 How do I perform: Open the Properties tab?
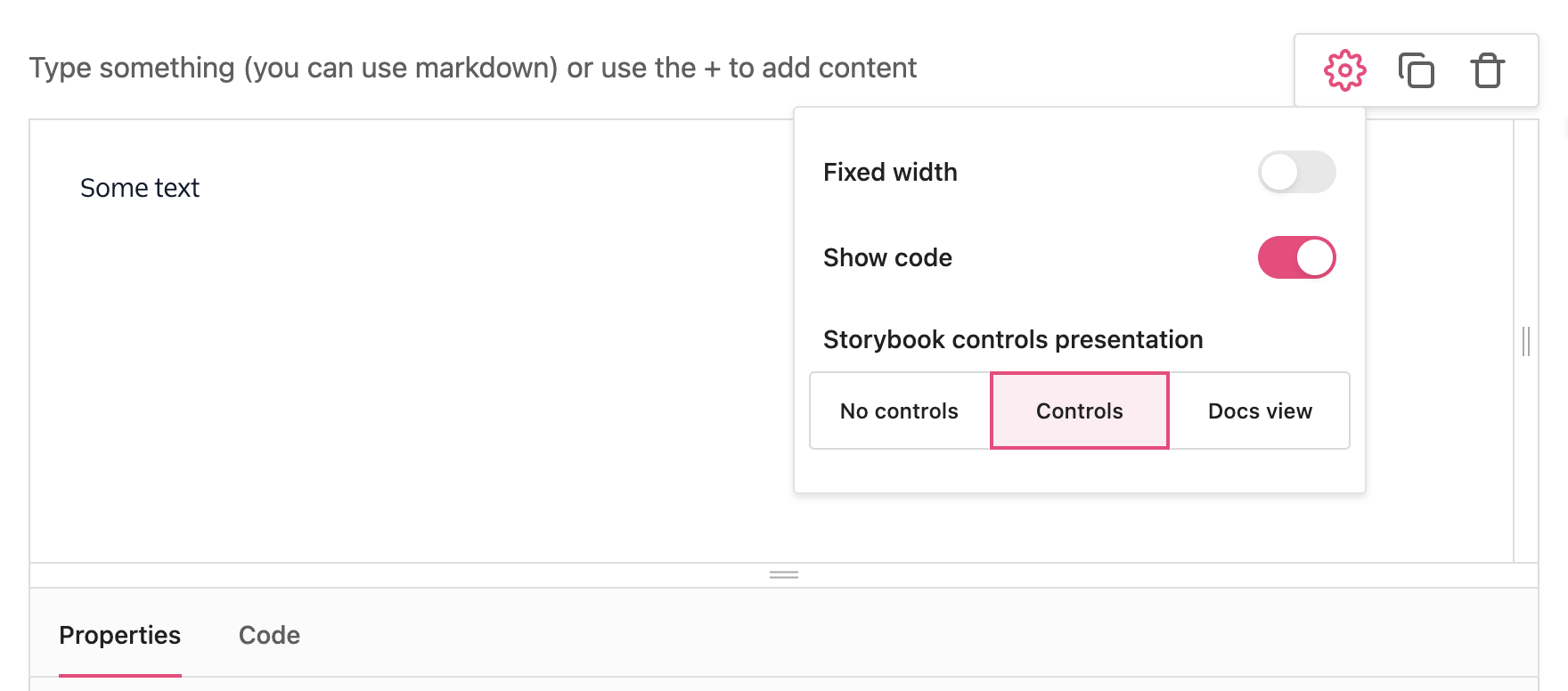tap(119, 635)
